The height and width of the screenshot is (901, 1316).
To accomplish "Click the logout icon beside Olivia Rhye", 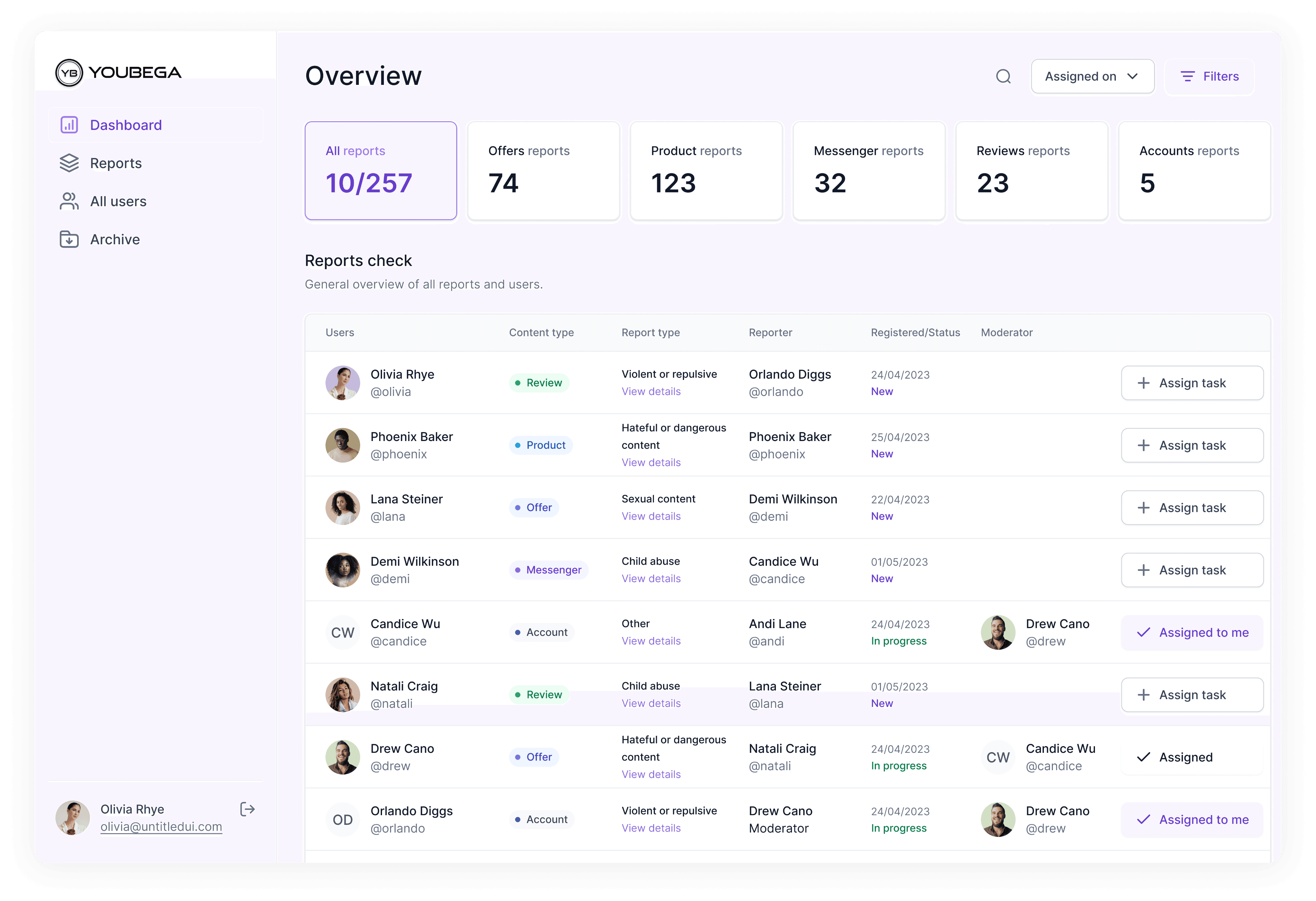I will (247, 809).
